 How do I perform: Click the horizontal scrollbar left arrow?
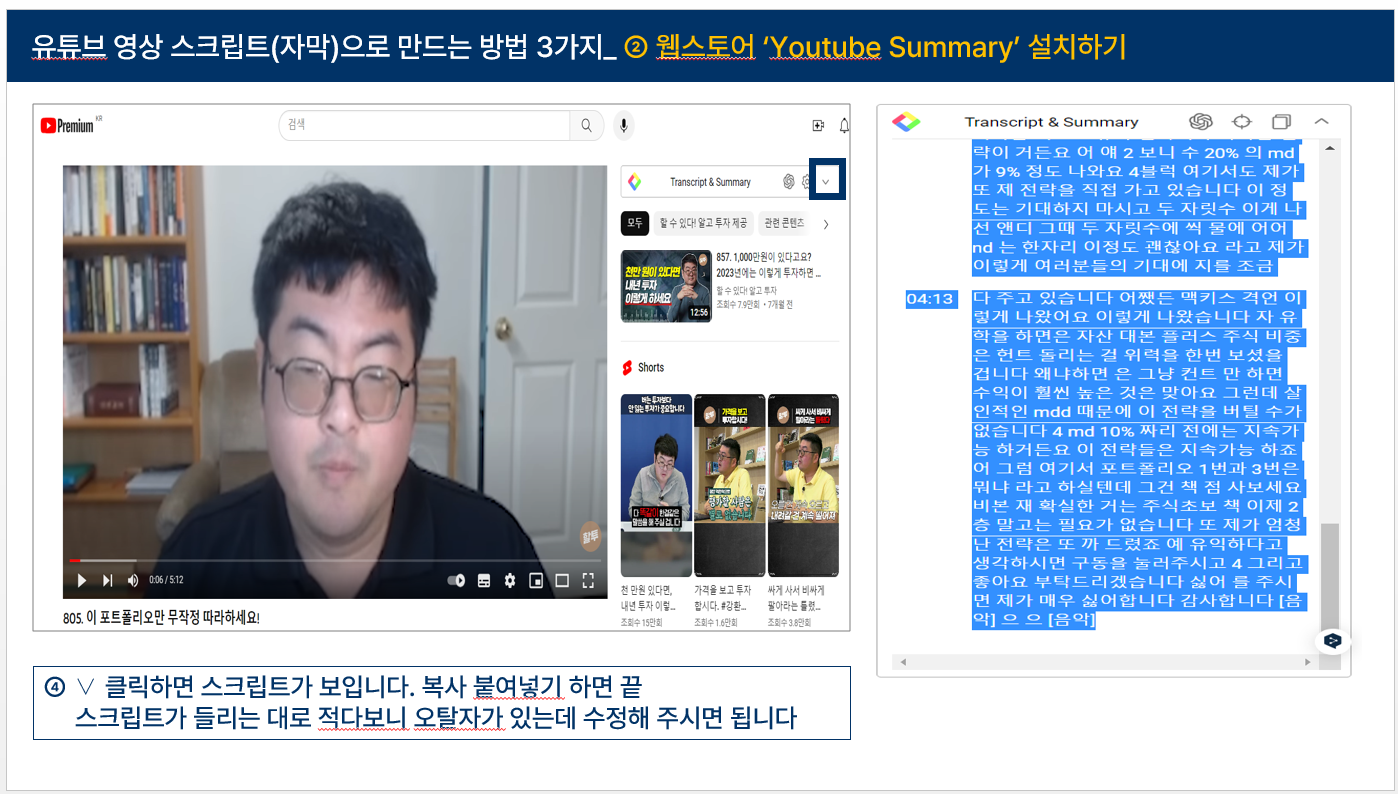pyautogui.click(x=902, y=662)
